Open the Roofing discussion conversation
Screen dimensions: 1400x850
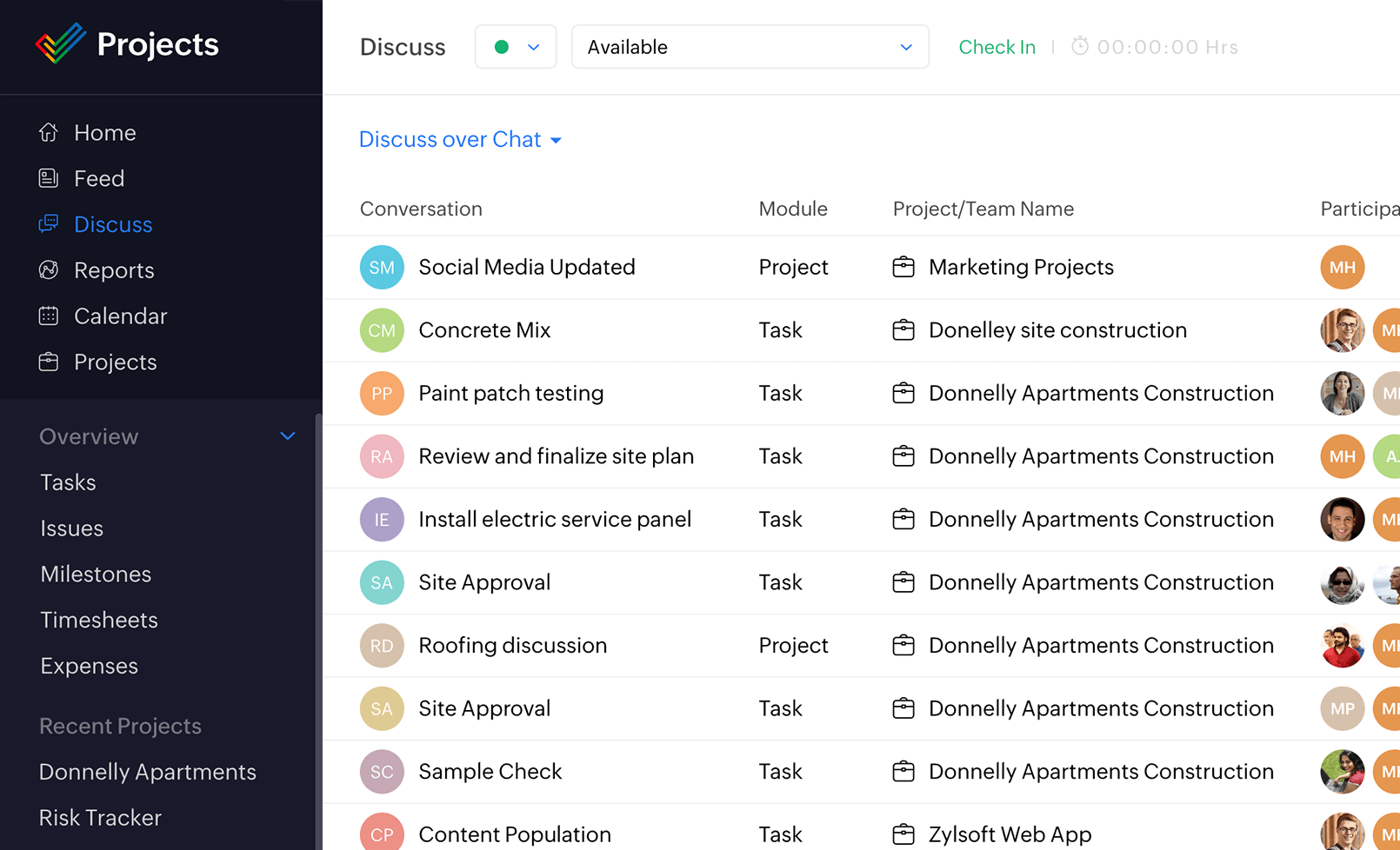coord(512,646)
